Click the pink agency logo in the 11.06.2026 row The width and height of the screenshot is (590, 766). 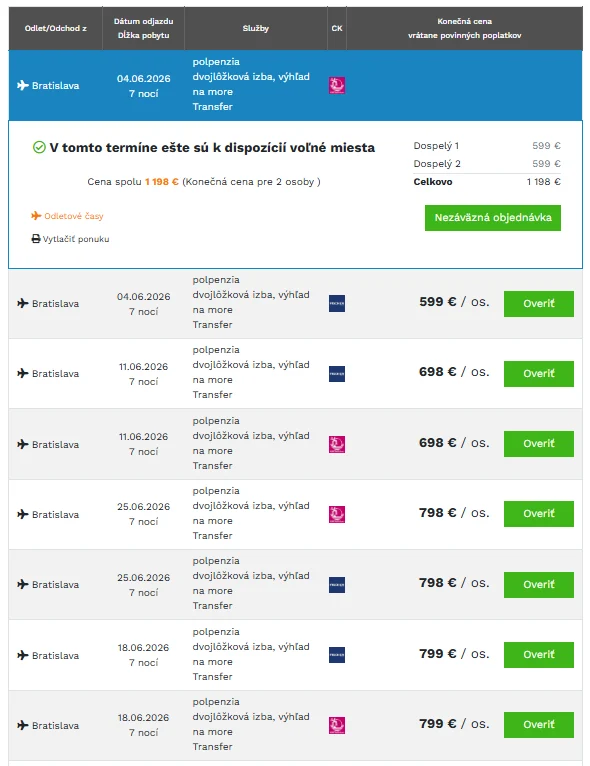point(337,445)
